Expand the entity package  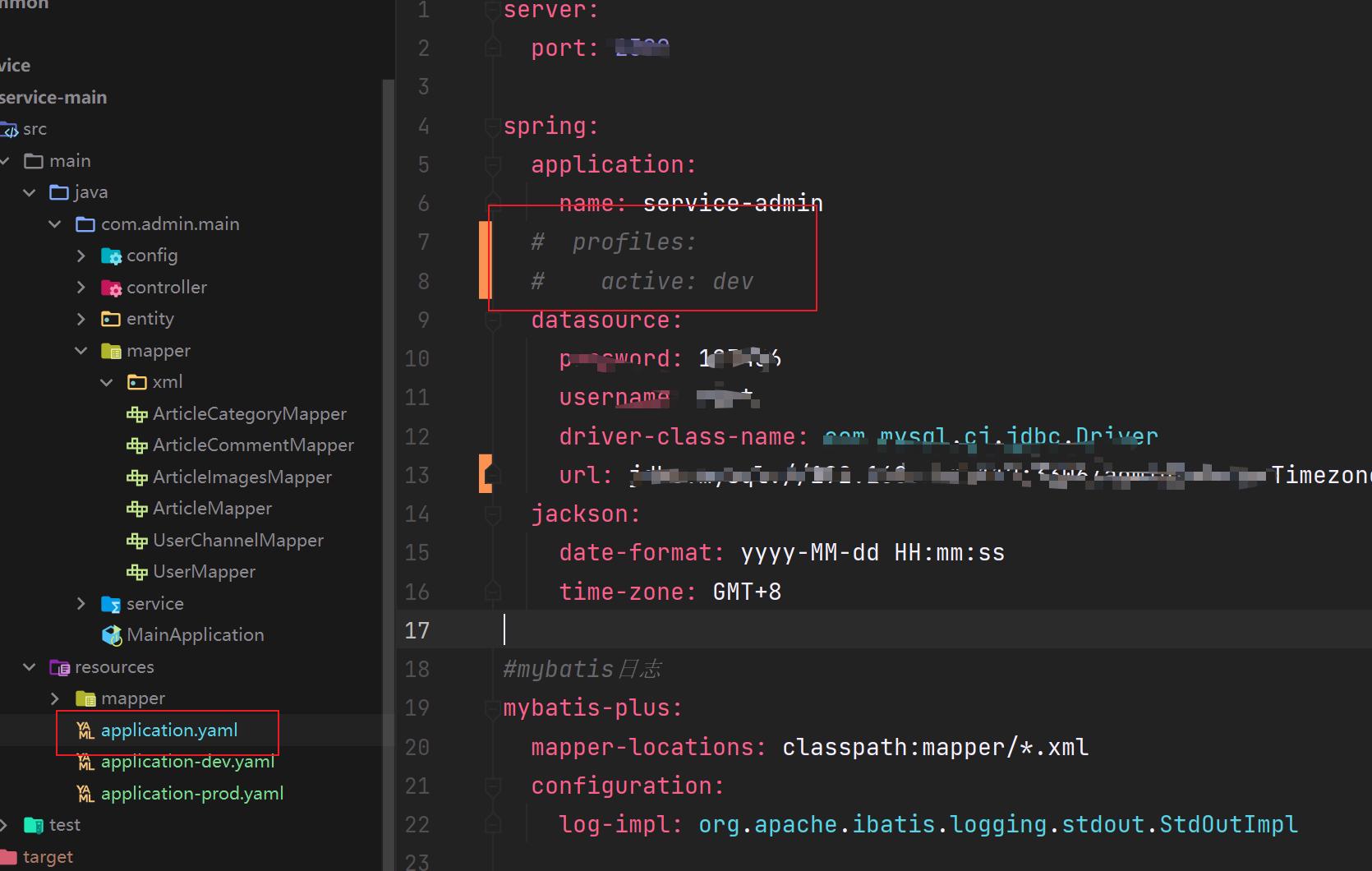point(81,318)
